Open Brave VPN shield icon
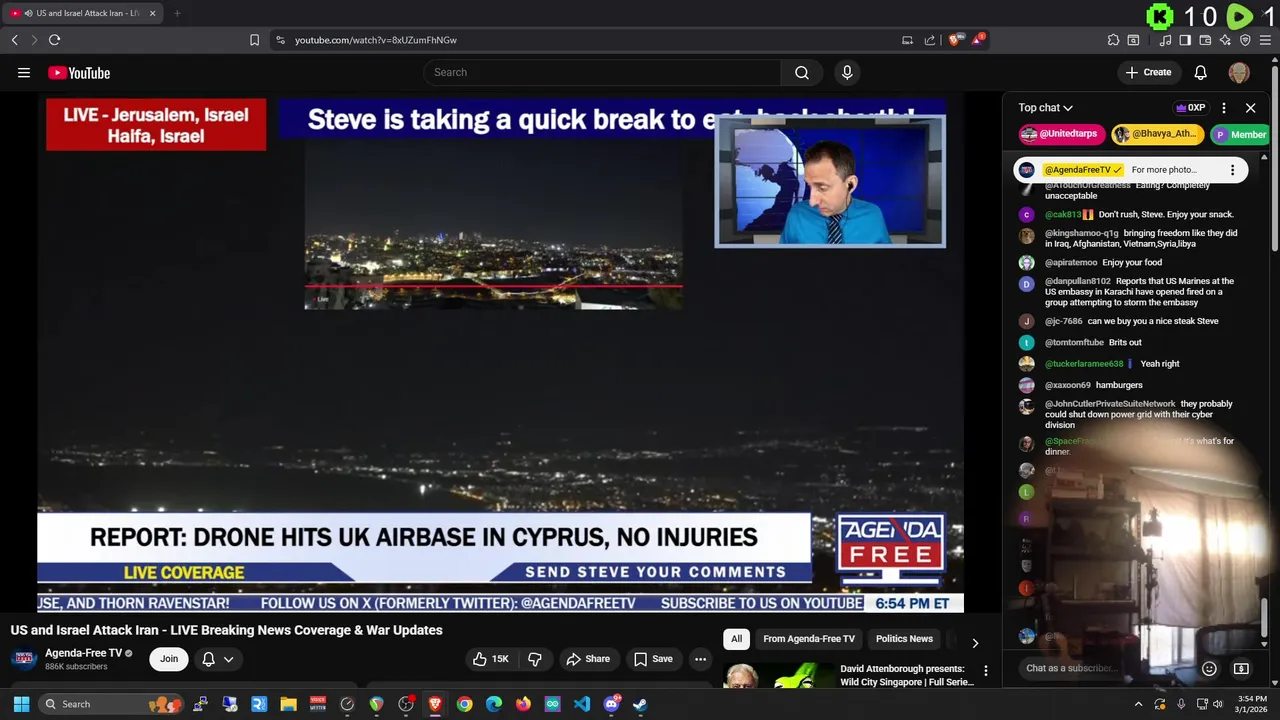1280x720 pixels. [x=1245, y=40]
